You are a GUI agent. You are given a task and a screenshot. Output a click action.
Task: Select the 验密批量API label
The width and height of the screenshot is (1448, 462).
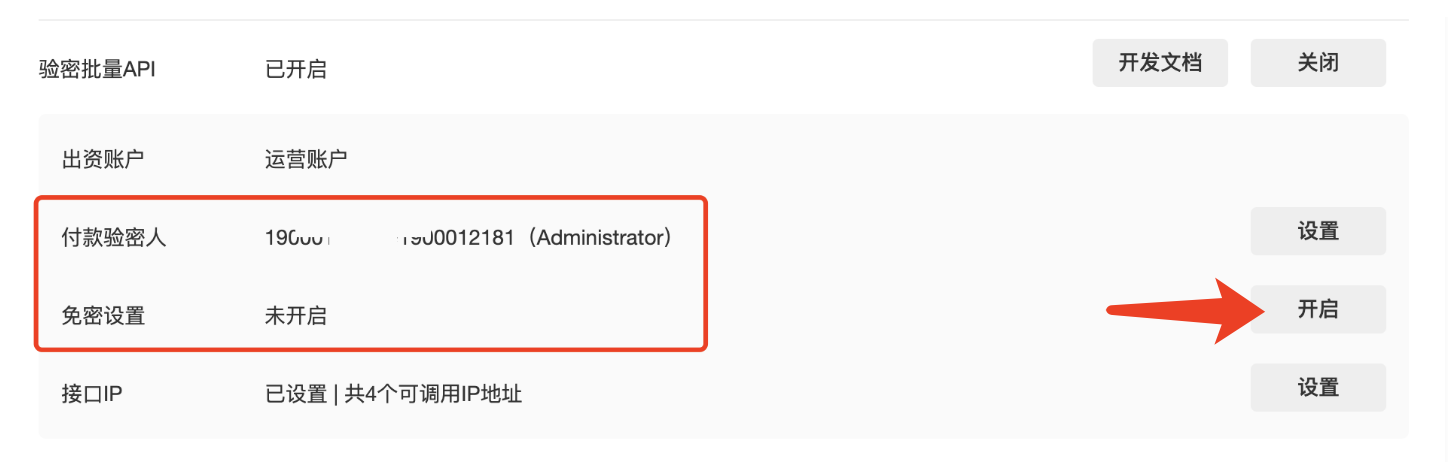(109, 69)
